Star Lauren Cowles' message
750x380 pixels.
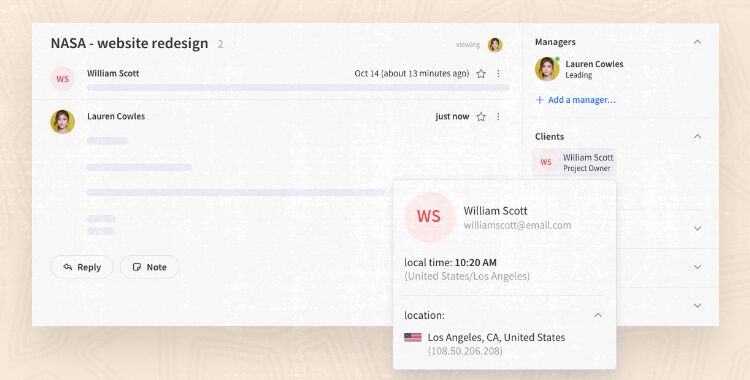point(481,117)
